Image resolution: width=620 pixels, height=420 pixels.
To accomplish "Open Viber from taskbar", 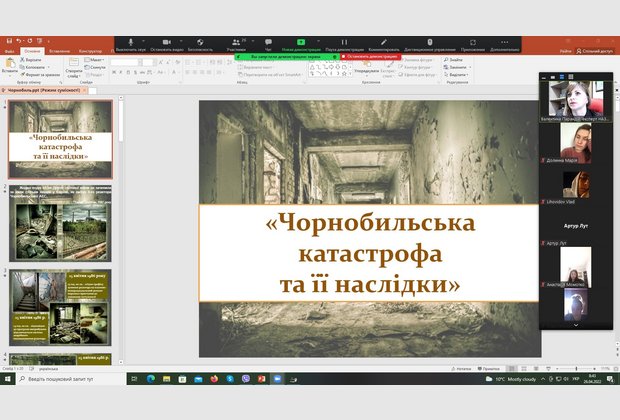I will tap(246, 379).
